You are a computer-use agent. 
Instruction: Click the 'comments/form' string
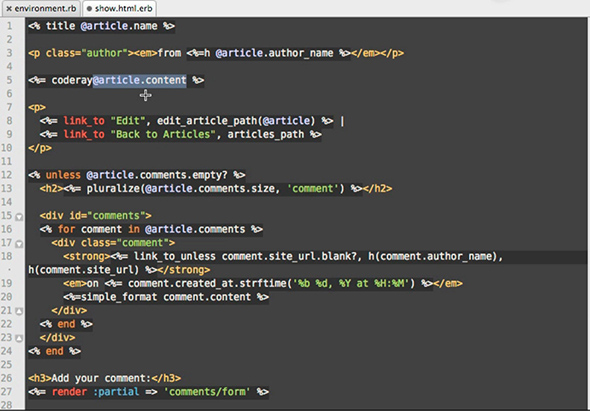click(207, 392)
